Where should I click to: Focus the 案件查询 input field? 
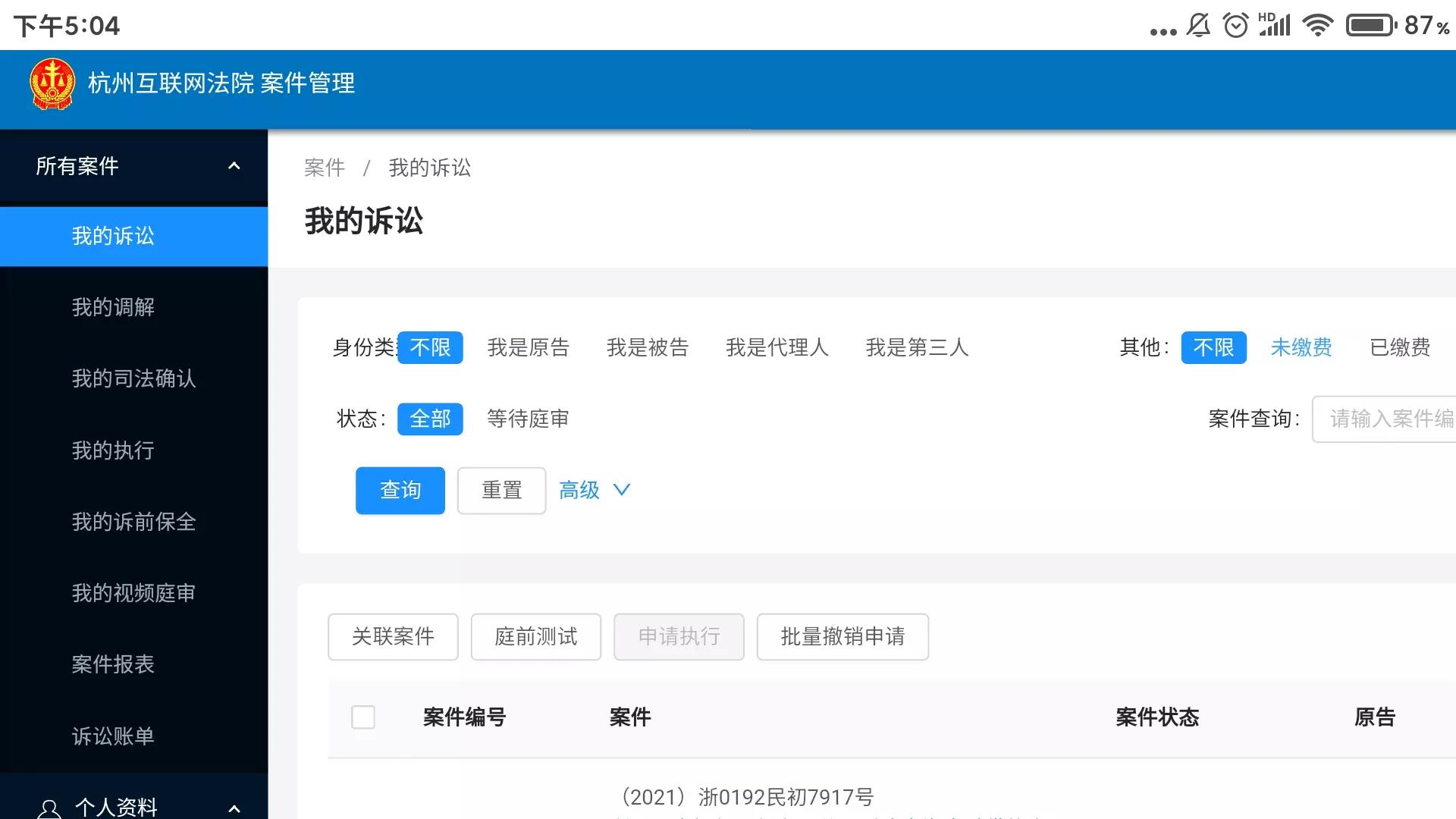pos(1384,419)
